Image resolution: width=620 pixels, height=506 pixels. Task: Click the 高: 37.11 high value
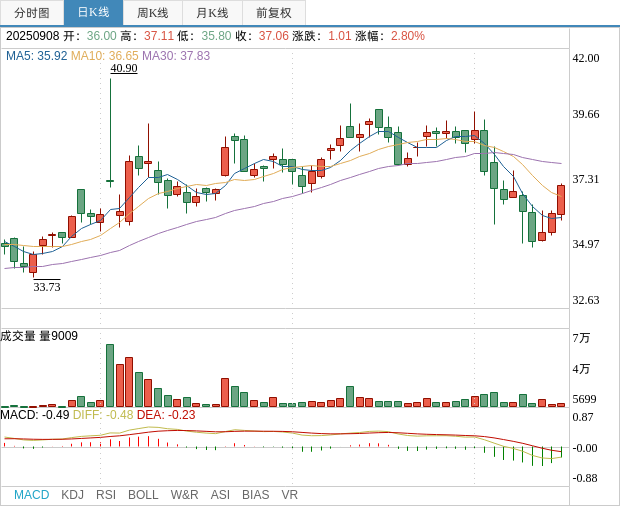pyautogui.click(x=147, y=36)
